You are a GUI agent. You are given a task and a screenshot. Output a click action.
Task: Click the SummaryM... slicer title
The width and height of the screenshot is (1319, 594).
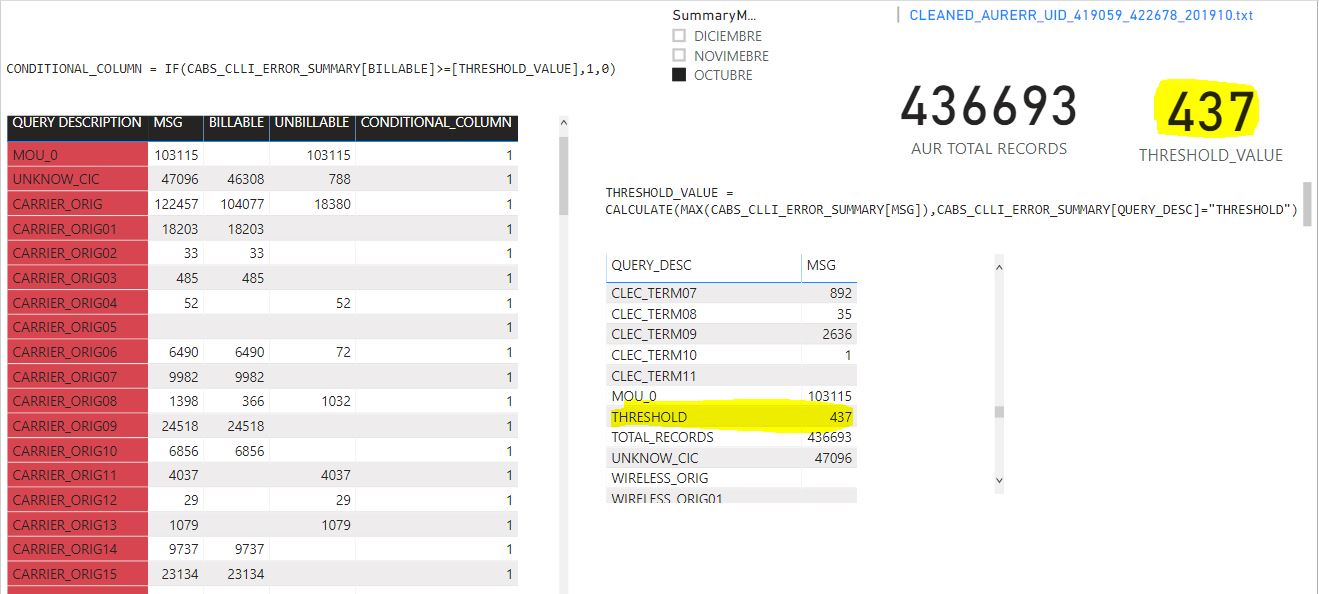714,15
